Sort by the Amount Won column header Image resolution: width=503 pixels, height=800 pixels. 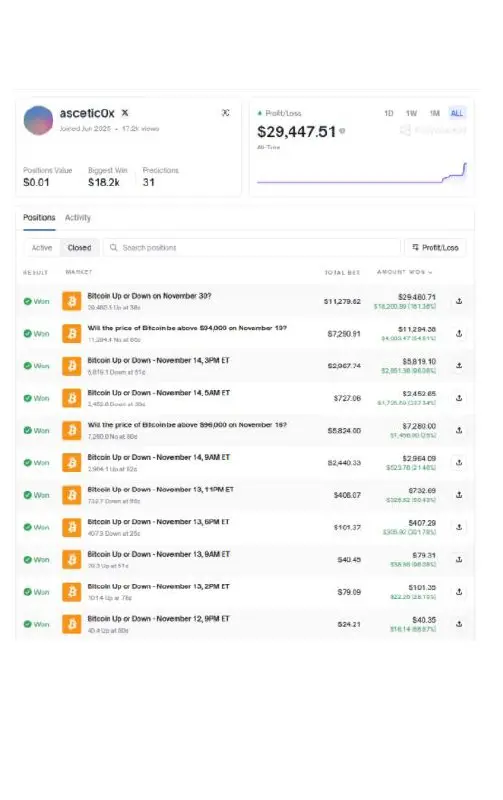point(405,272)
